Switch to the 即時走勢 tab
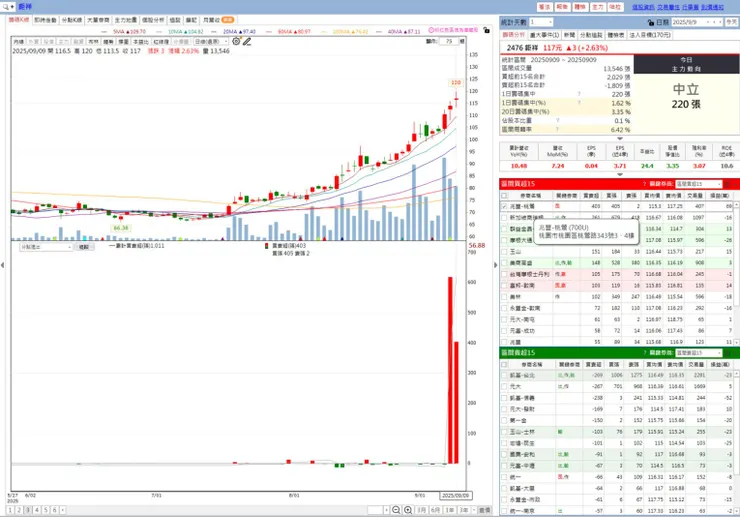Viewport: 740px width, 517px height. (45, 20)
